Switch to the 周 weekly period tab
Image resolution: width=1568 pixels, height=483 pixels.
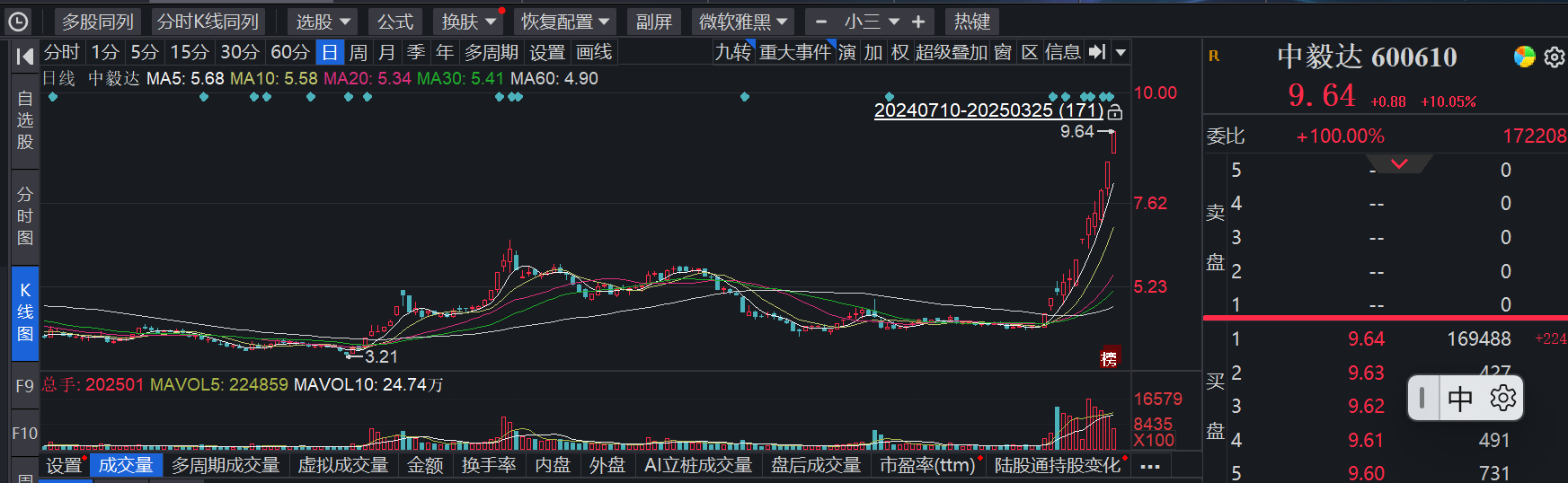(x=359, y=52)
